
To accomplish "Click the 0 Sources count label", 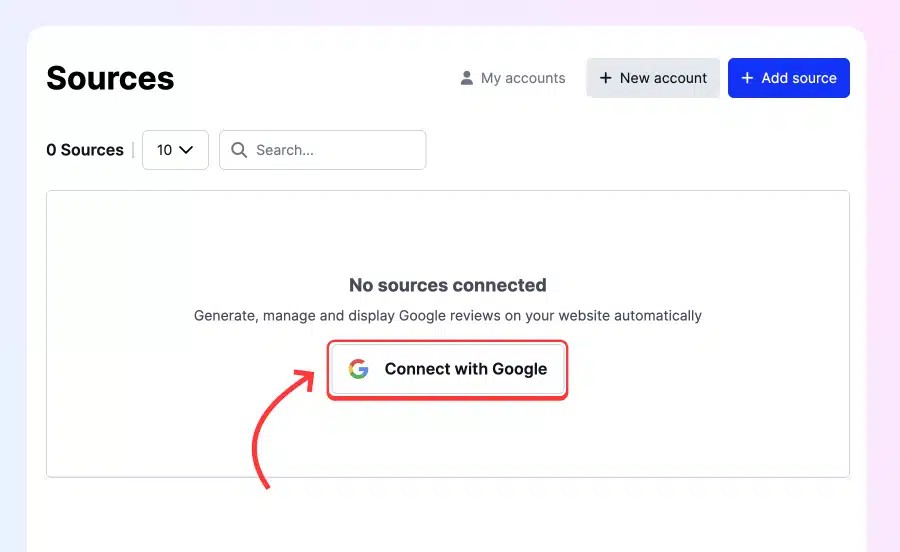I will [85, 150].
